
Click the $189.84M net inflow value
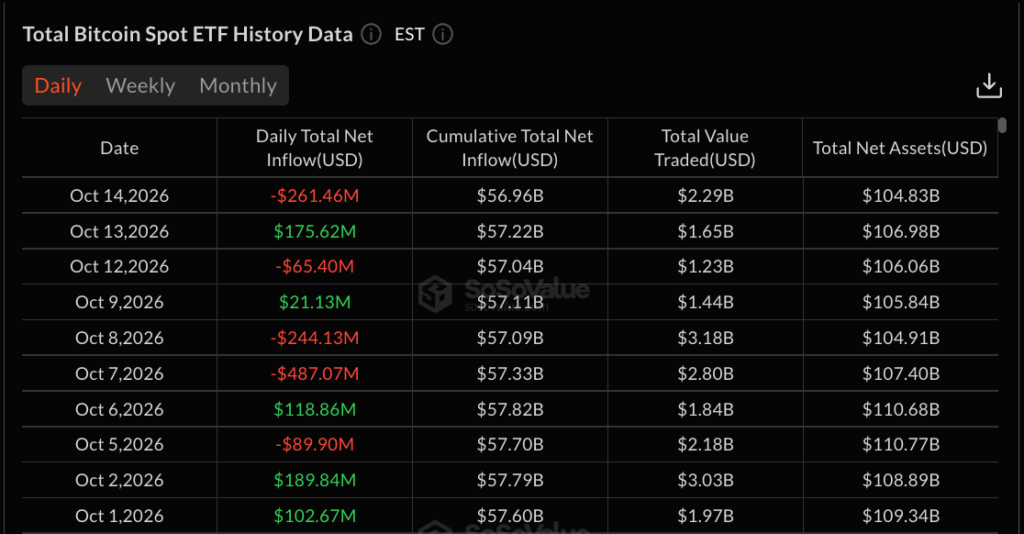[x=315, y=480]
